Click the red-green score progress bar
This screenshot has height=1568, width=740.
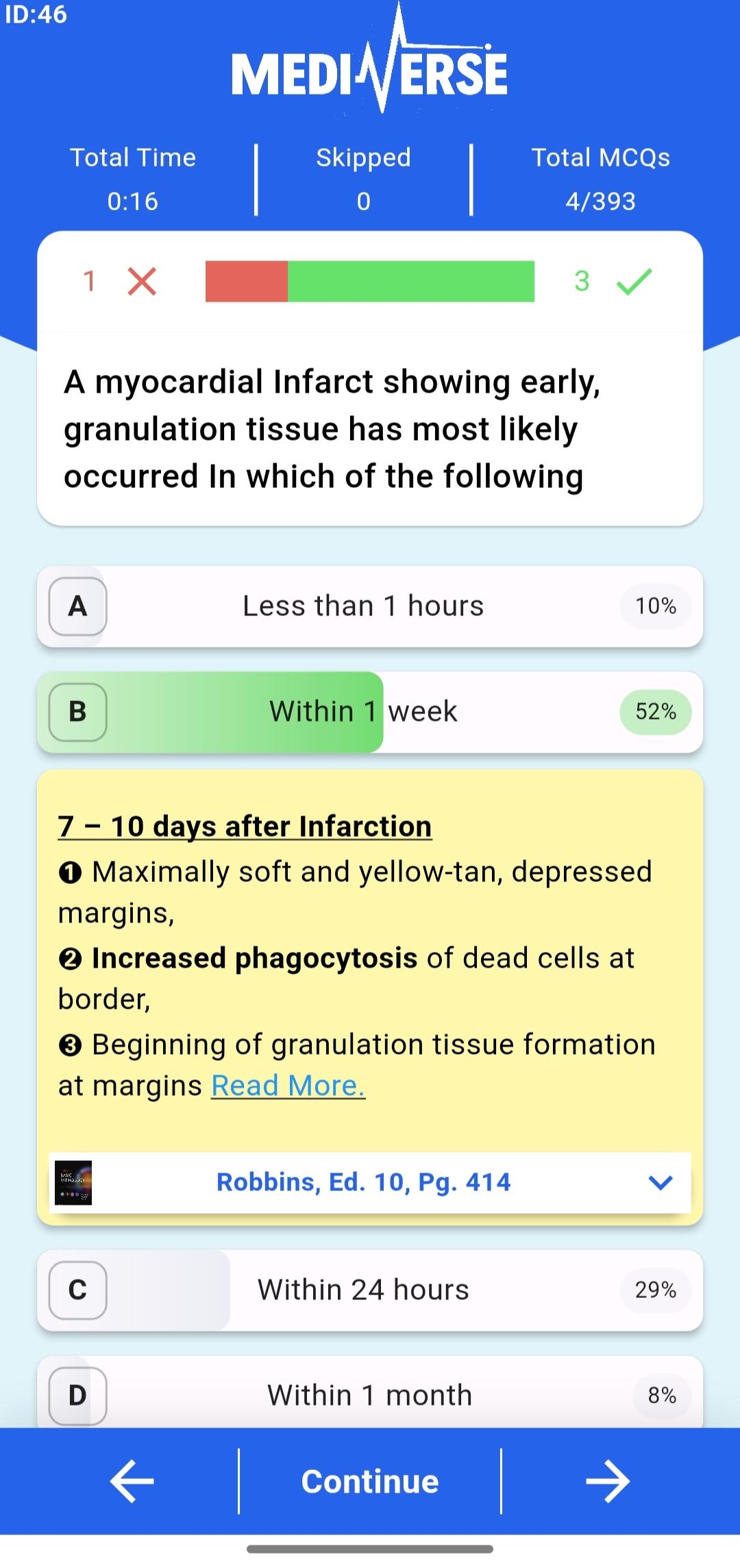click(370, 281)
